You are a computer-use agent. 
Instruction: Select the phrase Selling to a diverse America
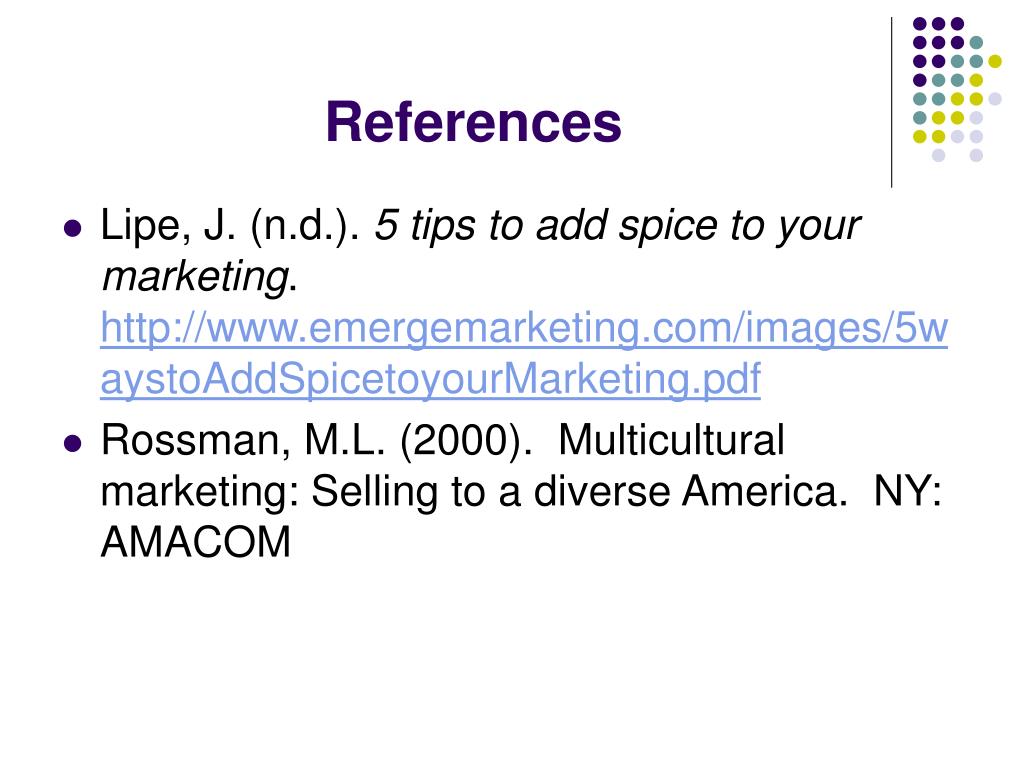pyautogui.click(x=579, y=492)
